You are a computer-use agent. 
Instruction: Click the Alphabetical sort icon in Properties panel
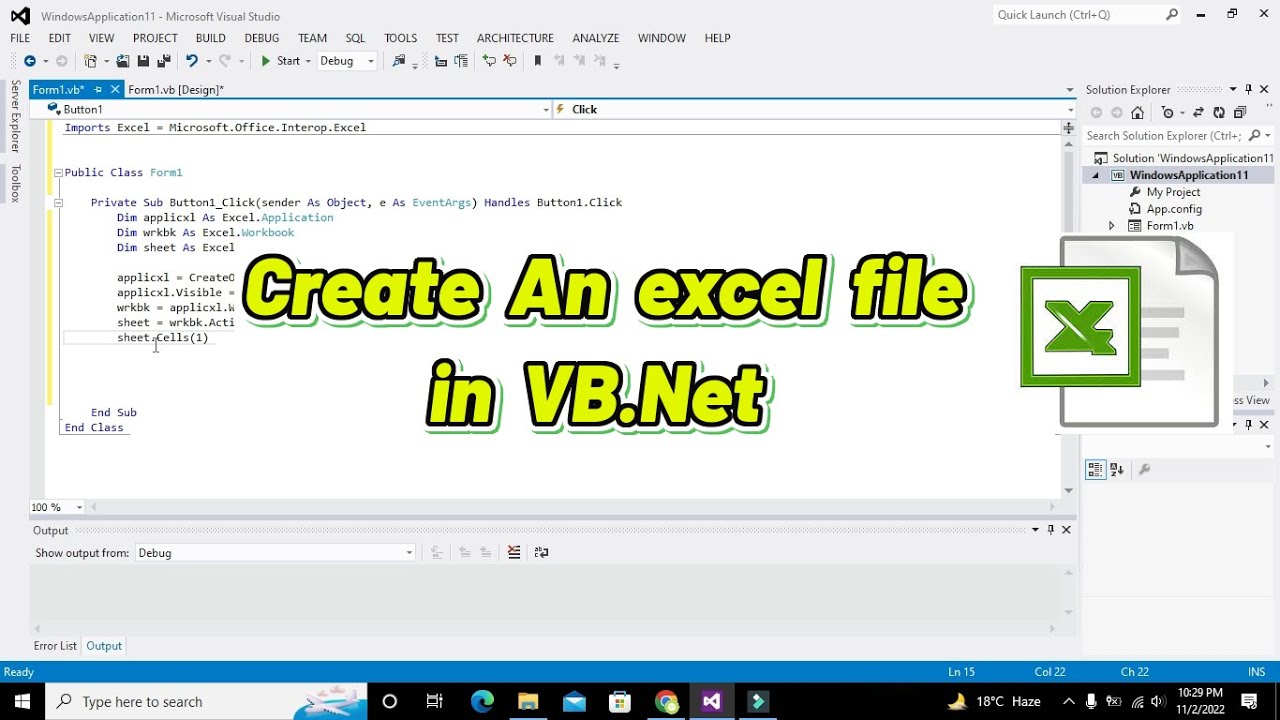pos(1117,469)
